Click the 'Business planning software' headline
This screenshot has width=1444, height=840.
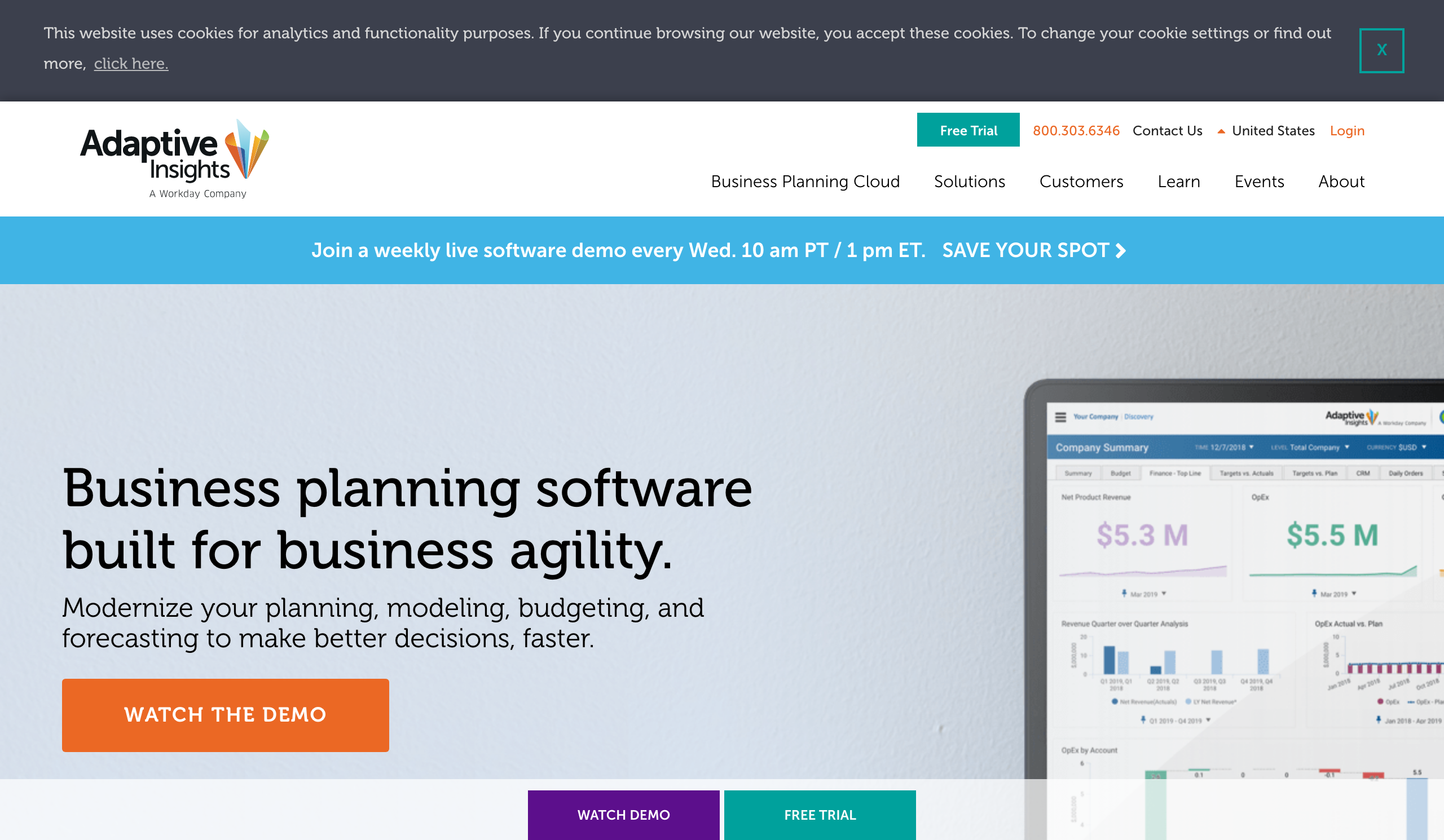(407, 518)
